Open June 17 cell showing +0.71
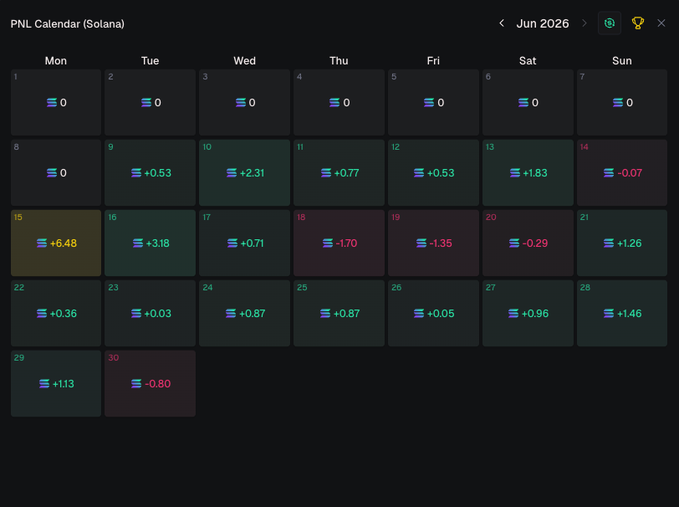This screenshot has width=679, height=507. click(x=244, y=243)
